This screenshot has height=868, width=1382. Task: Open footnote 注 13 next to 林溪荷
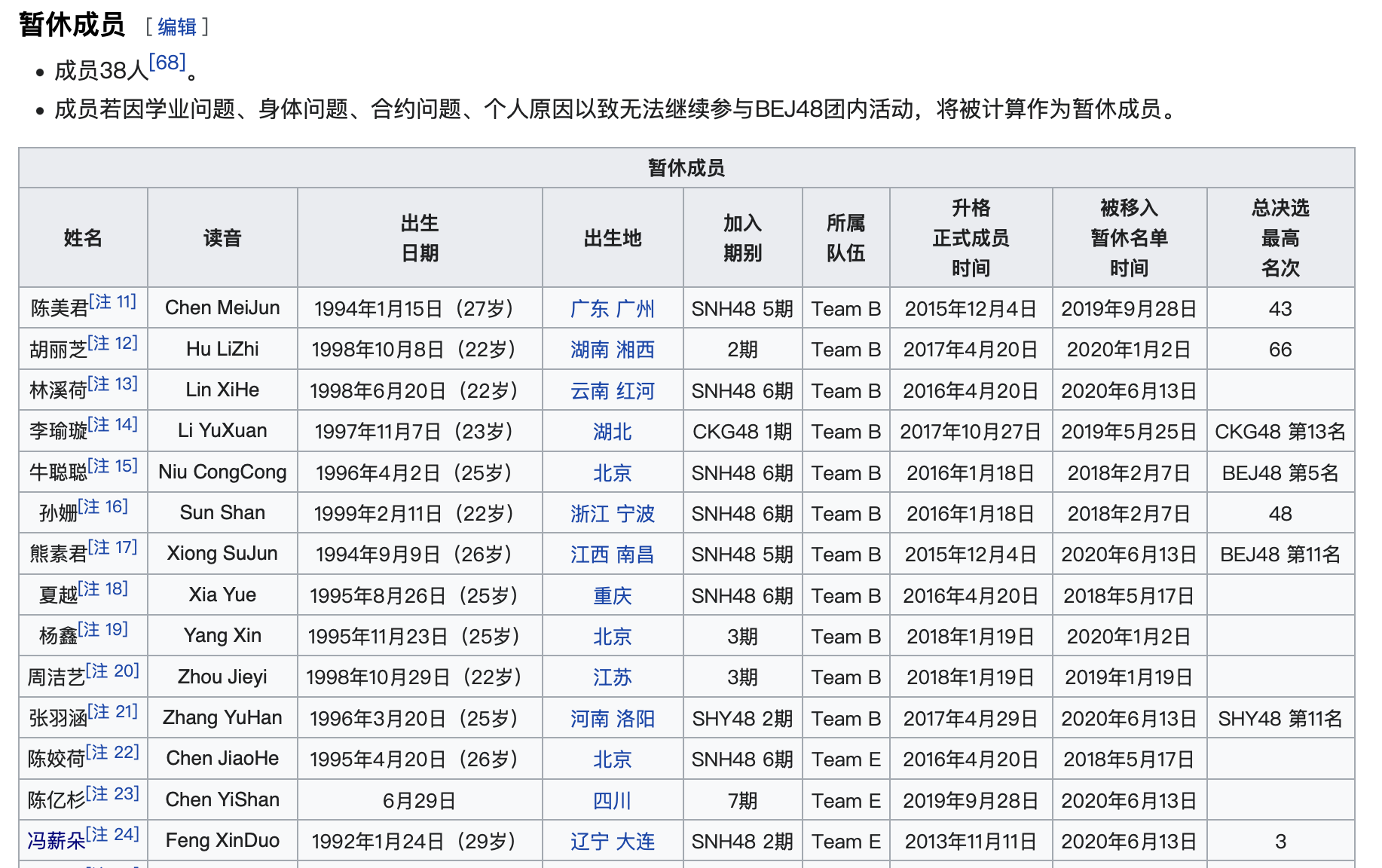[113, 384]
